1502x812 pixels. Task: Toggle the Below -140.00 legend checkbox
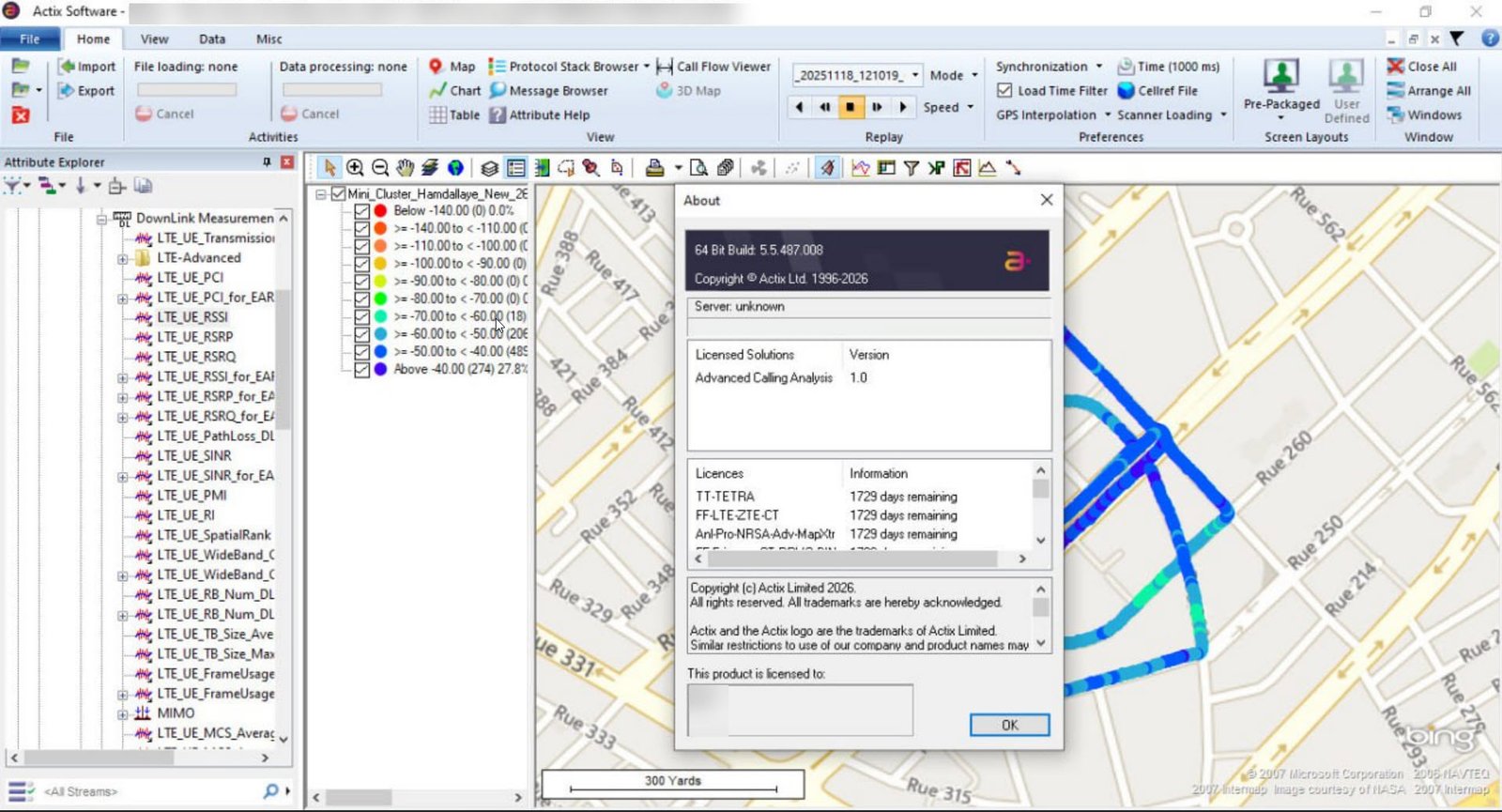361,210
